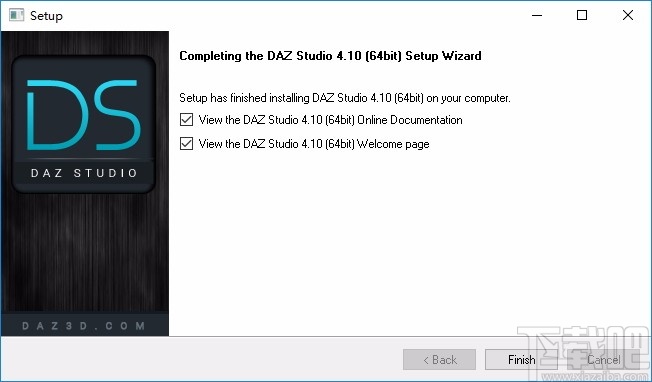Minimize the Setup window
Viewport: 652px width, 382px height.
[x=537, y=15]
